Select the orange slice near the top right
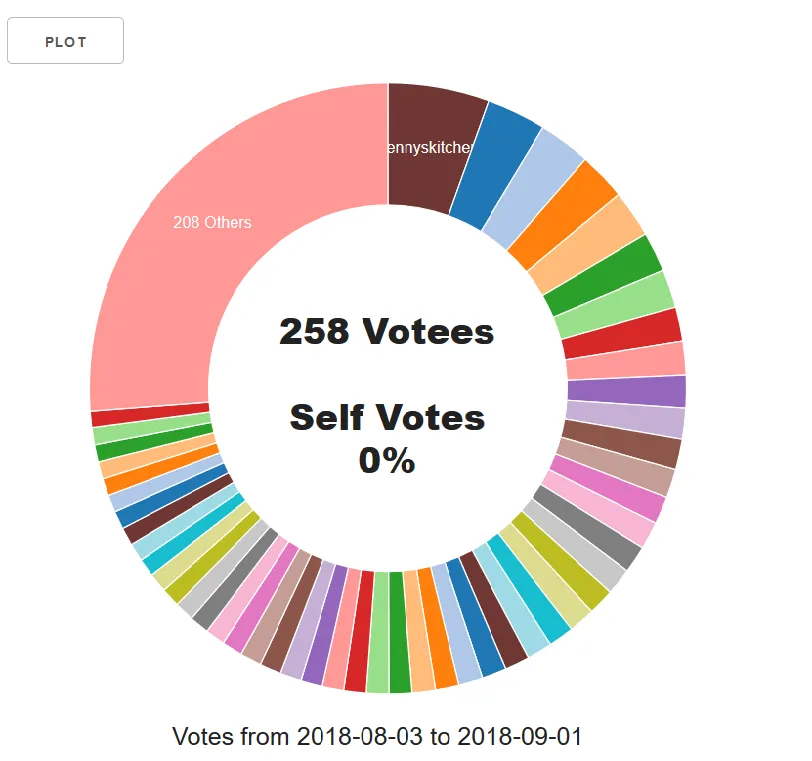This screenshot has height=761, width=812. click(x=563, y=216)
